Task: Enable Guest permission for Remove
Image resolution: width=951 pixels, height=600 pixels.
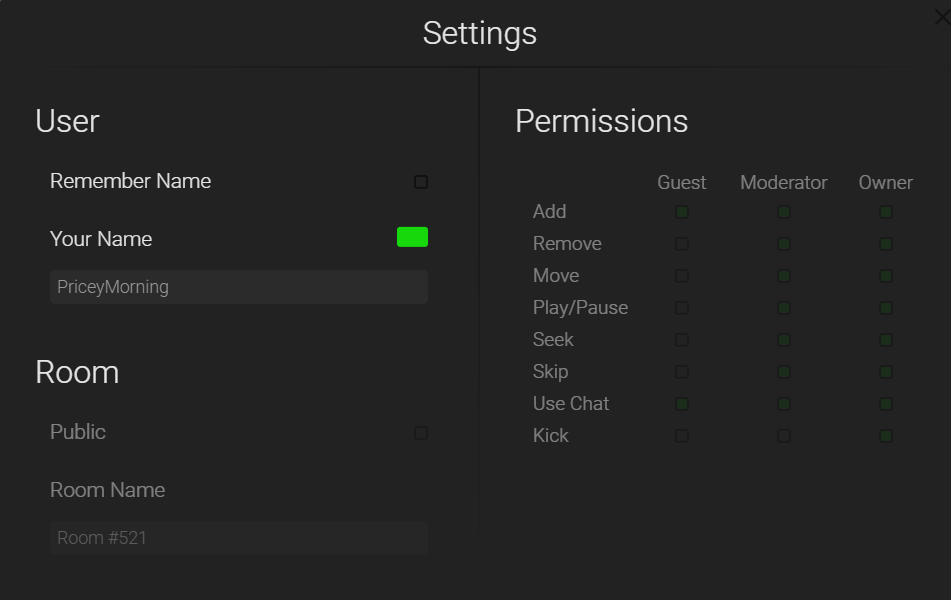Action: click(682, 244)
